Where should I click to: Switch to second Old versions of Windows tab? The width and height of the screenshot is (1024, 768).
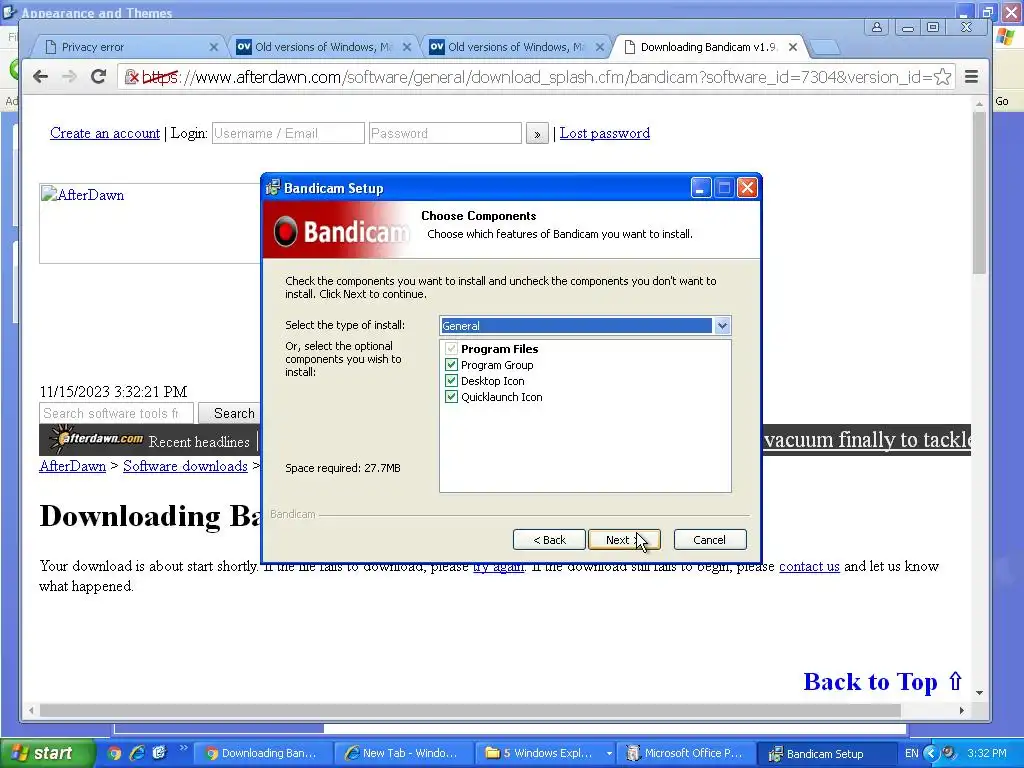click(516, 47)
